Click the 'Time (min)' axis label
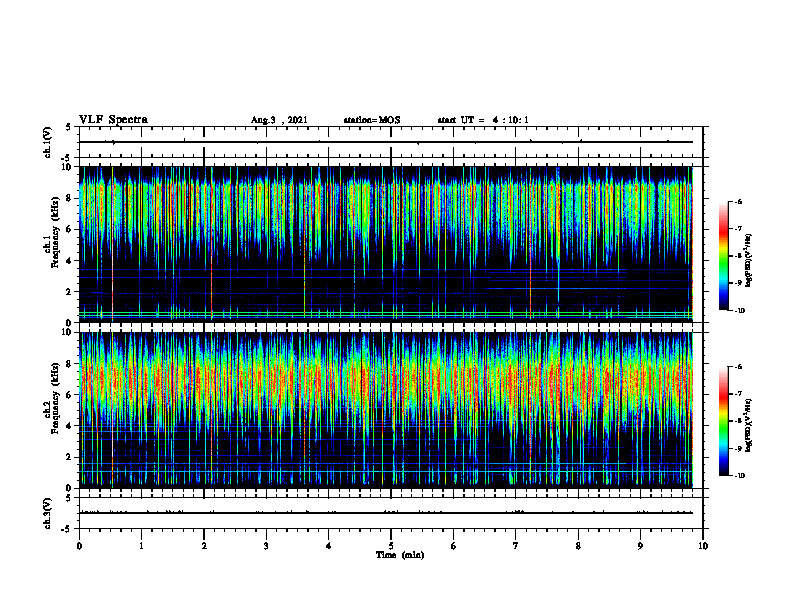 click(x=400, y=555)
